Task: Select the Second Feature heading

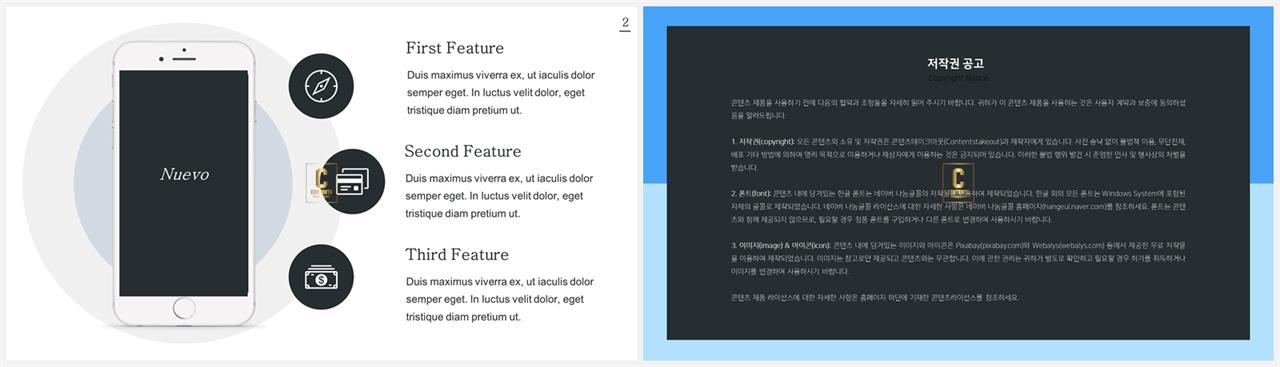Action: tap(463, 151)
